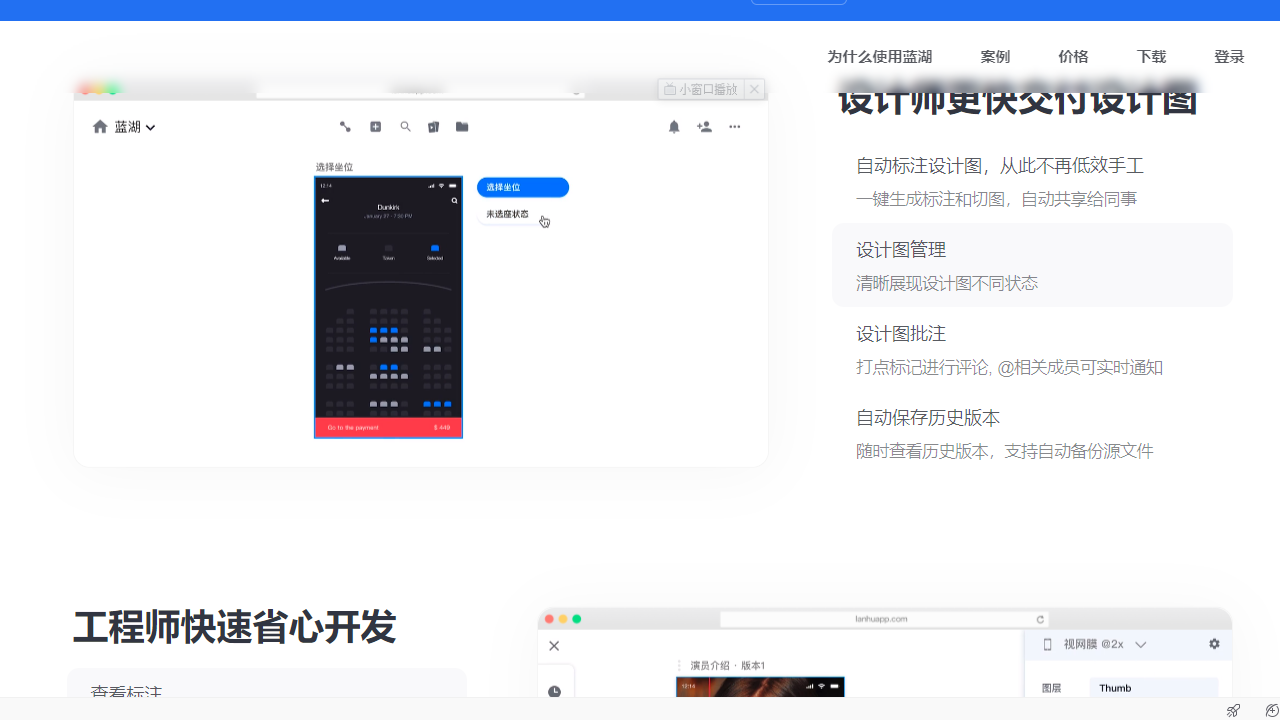
Task: Click the more options ellipsis icon
Action: pyautogui.click(x=735, y=127)
